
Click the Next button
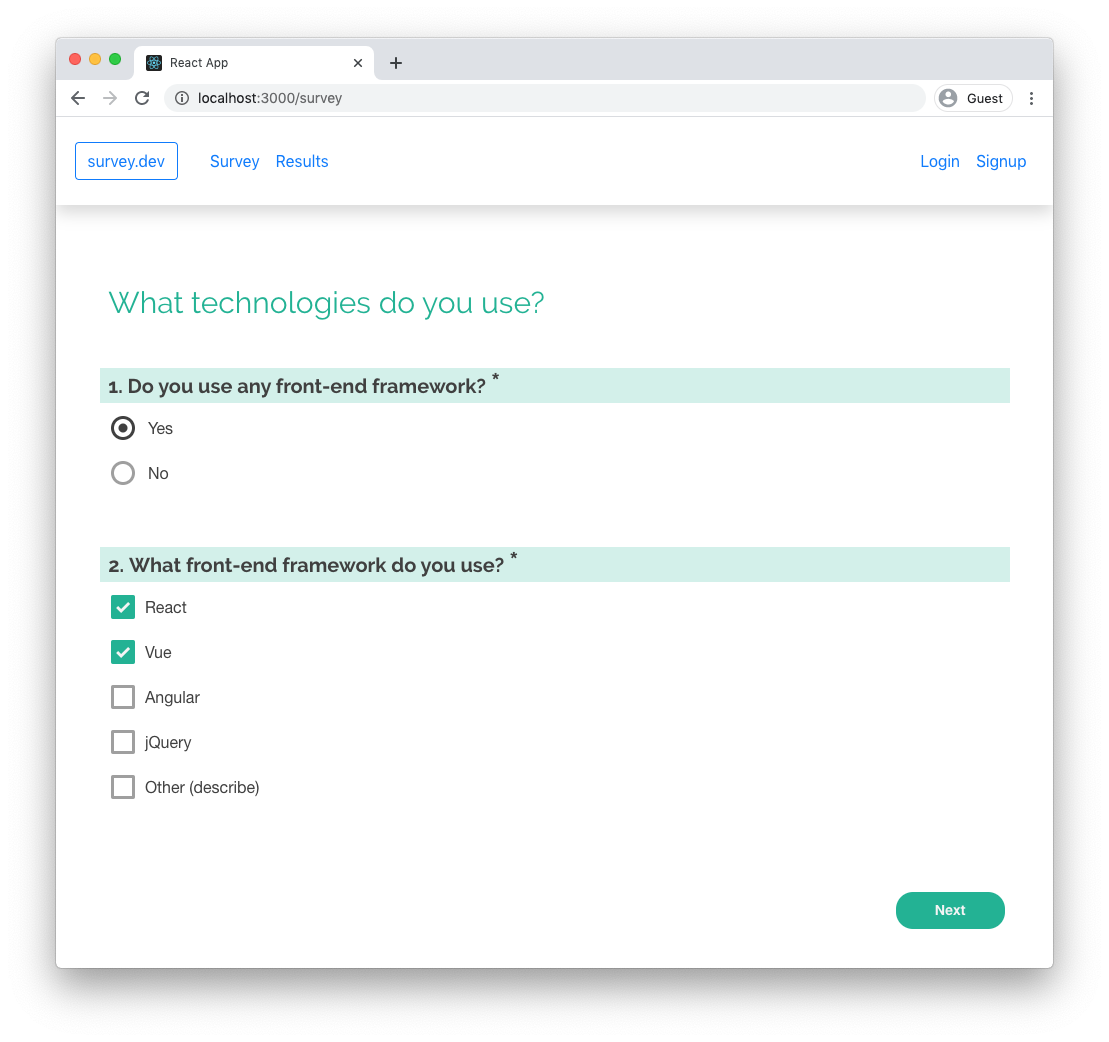pos(949,910)
